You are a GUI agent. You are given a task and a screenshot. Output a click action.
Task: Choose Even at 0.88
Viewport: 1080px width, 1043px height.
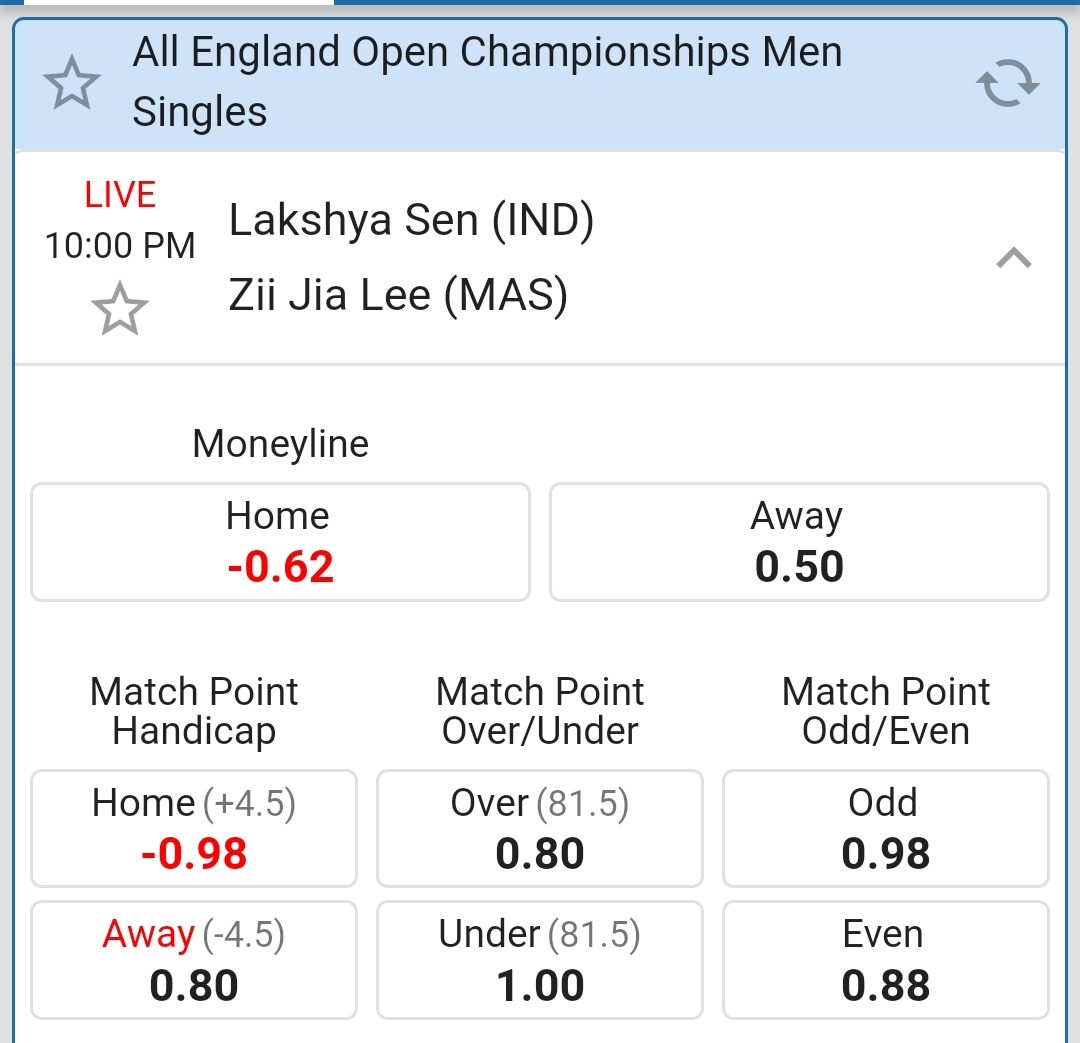(x=885, y=960)
